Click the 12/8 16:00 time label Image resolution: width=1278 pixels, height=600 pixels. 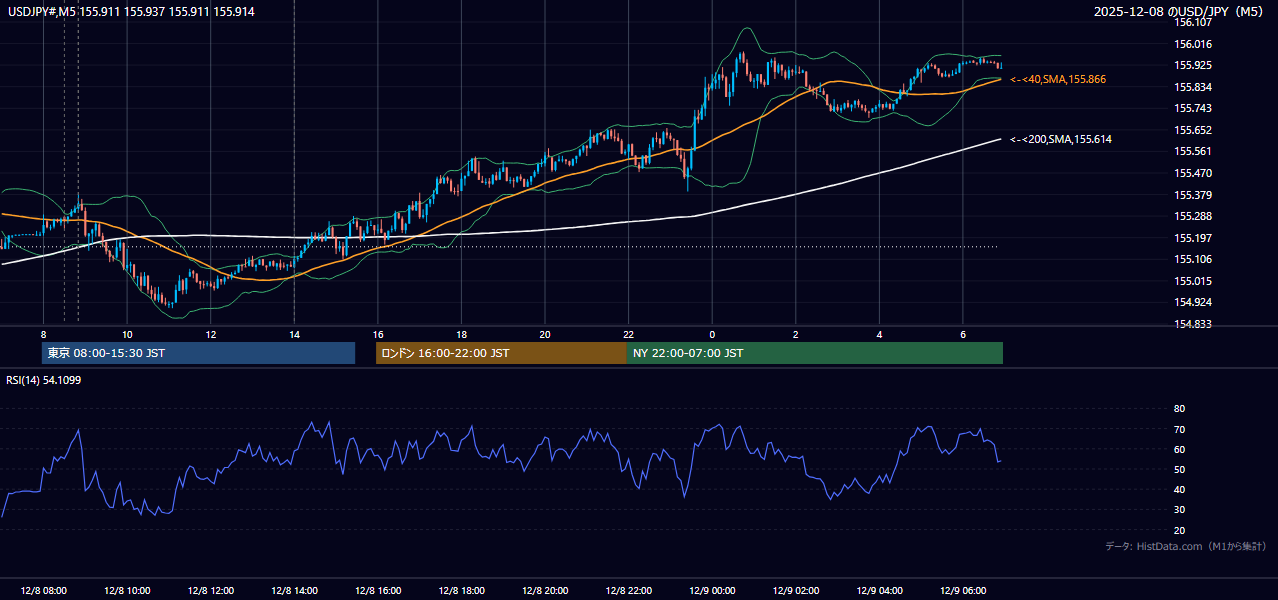[377, 591]
